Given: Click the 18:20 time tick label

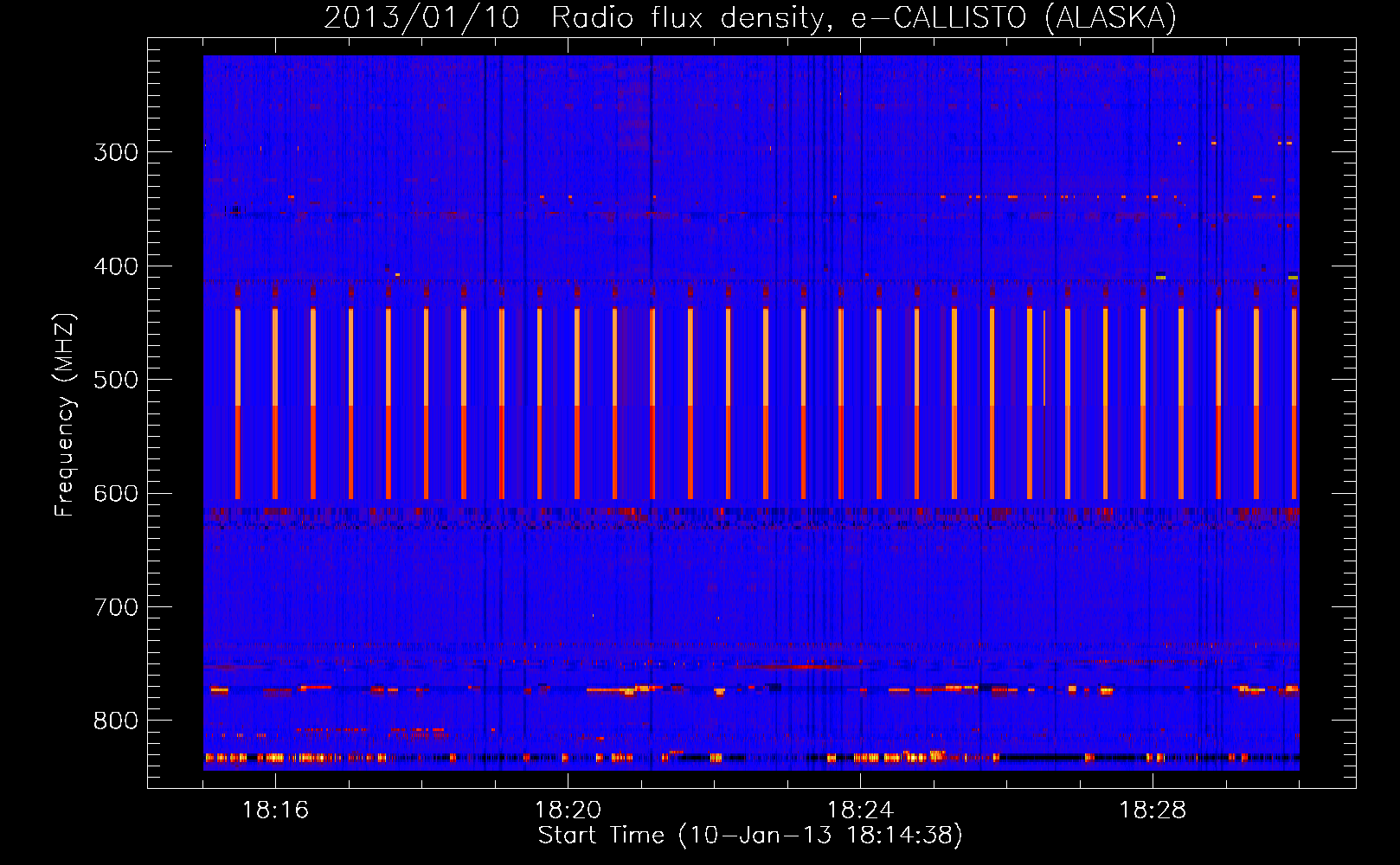Looking at the screenshot, I should 568,810.
